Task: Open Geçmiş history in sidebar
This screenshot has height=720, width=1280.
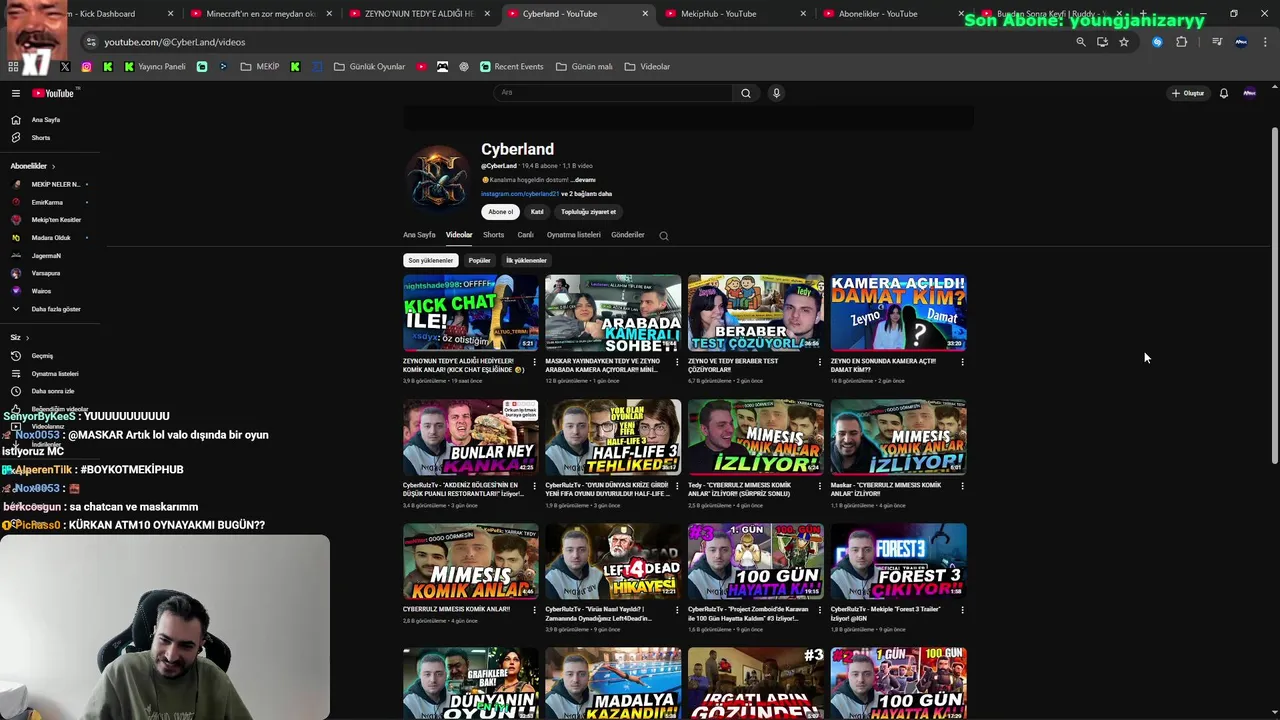Action: pyautogui.click(x=42, y=356)
